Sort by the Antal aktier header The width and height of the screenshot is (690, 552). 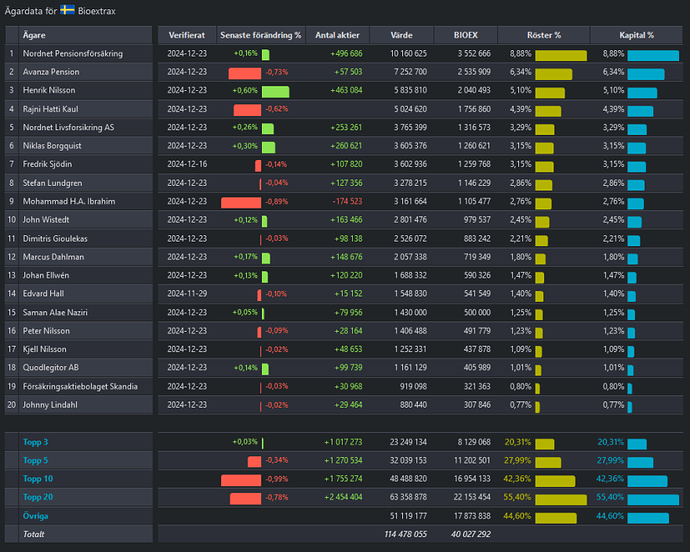point(337,35)
